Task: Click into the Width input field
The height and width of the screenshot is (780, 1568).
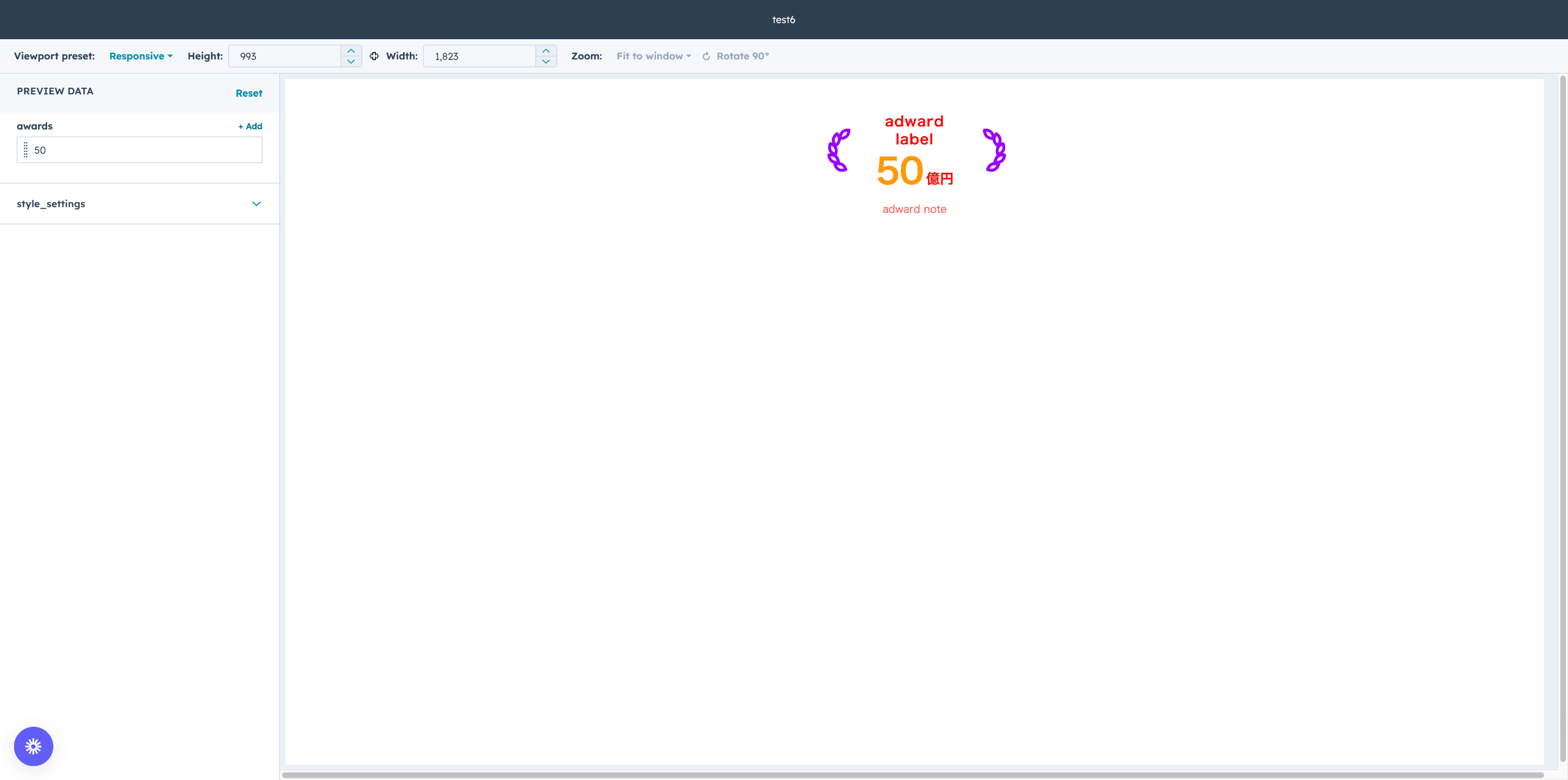Action: [480, 56]
